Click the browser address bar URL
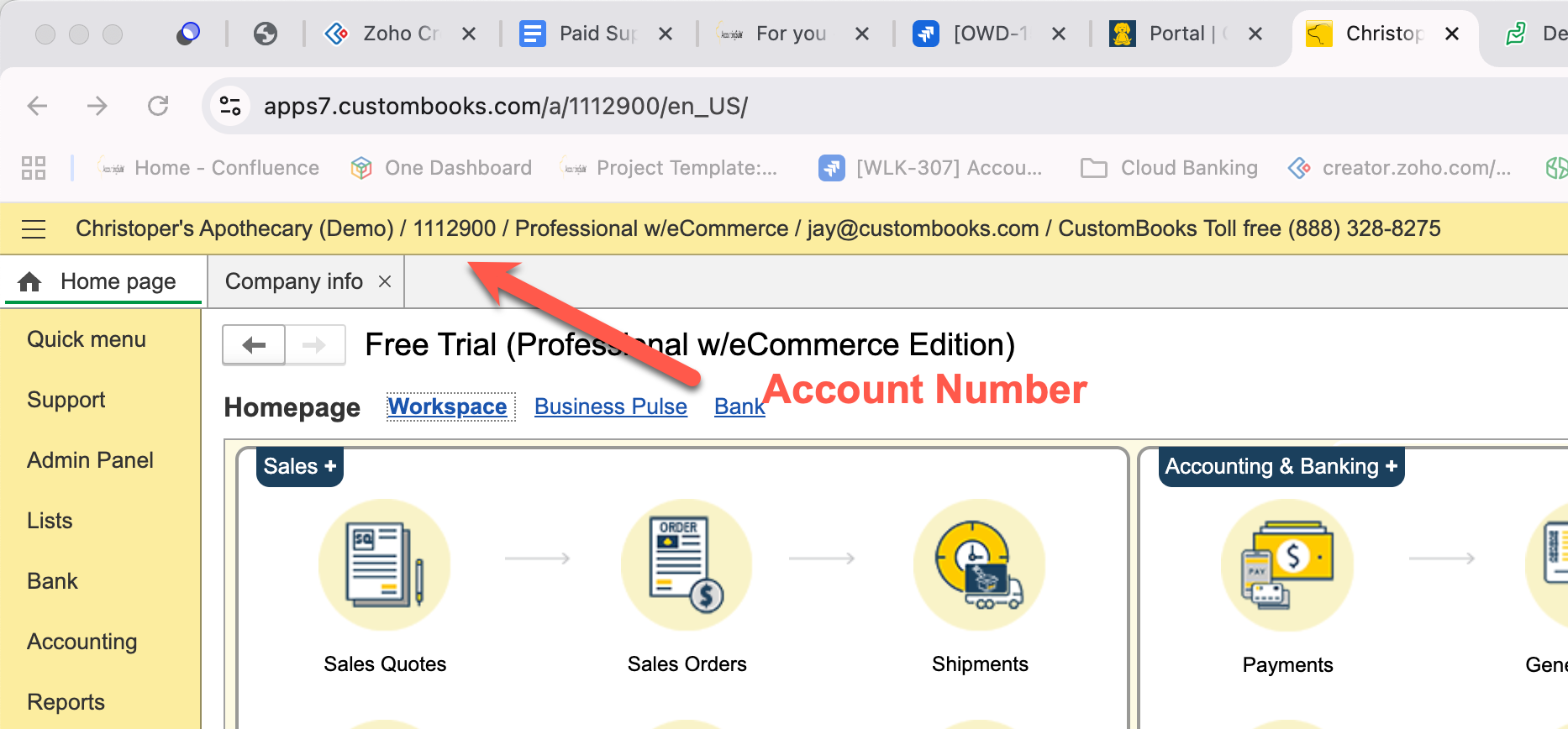Screen dimensions: 1568x729 (506, 106)
